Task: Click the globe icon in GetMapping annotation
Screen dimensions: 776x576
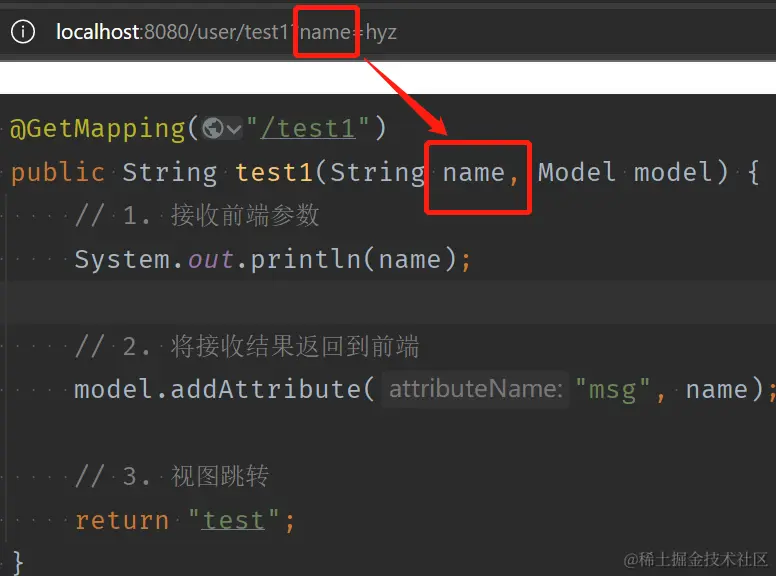Action: 213,129
